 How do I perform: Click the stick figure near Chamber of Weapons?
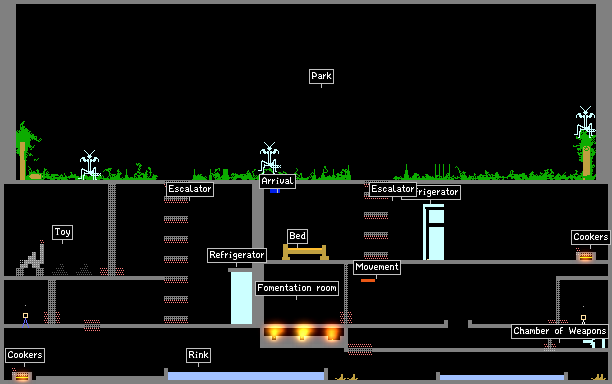pyautogui.click(x=584, y=319)
